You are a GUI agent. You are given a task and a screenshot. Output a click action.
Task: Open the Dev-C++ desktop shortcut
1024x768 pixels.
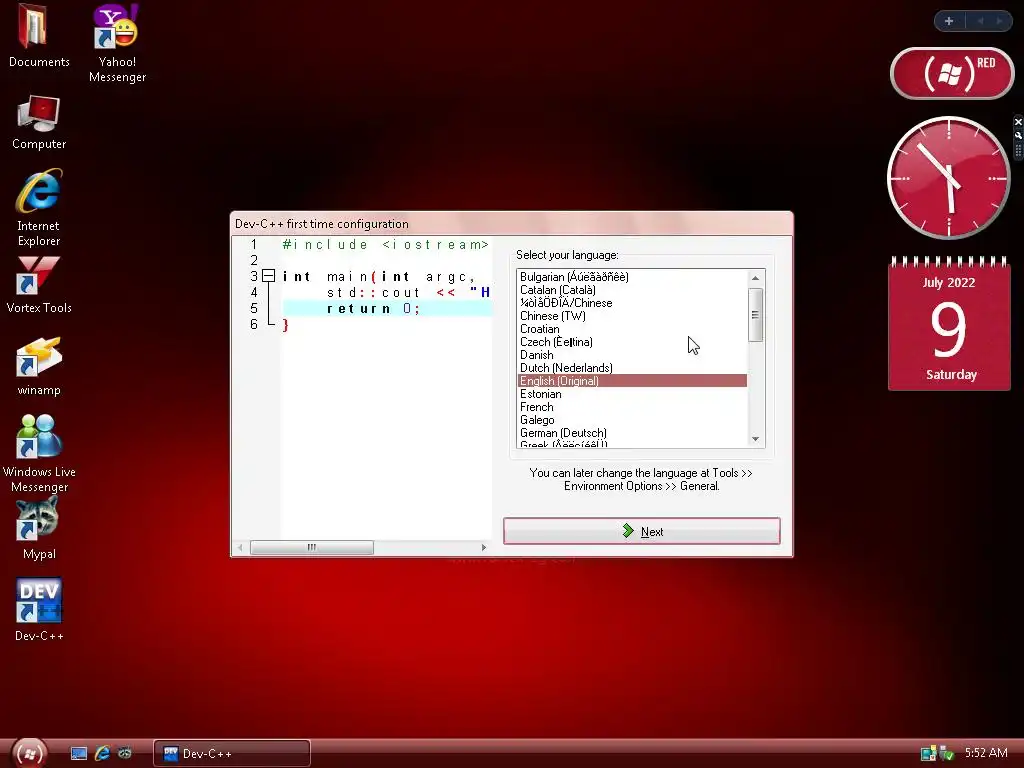[x=39, y=609]
